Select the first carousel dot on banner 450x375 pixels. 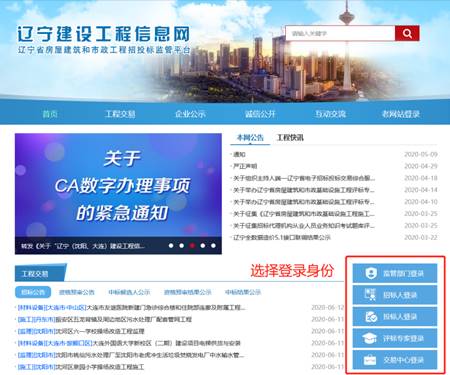coord(171,246)
